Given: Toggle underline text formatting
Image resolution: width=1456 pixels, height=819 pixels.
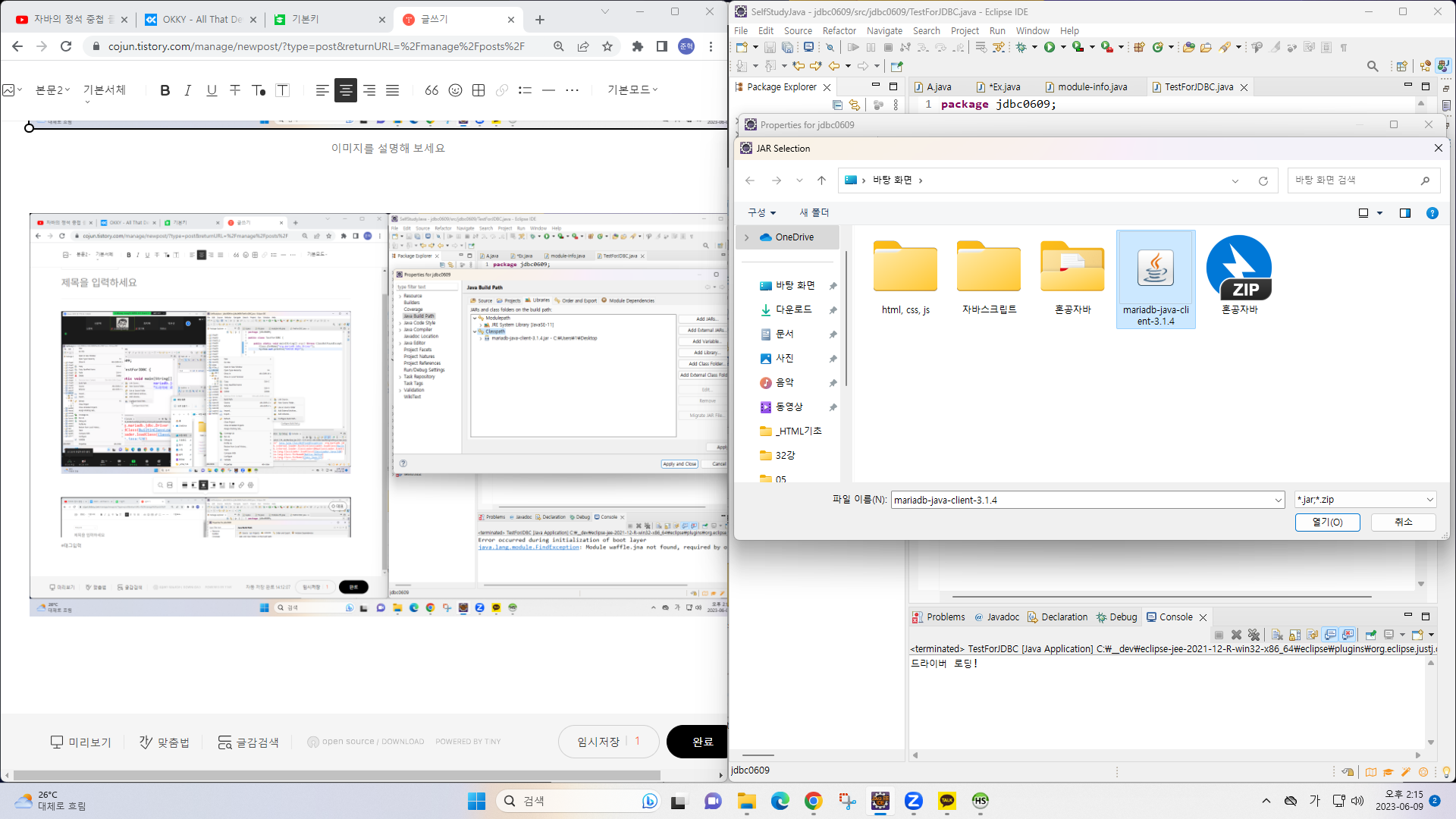Looking at the screenshot, I should pyautogui.click(x=212, y=90).
